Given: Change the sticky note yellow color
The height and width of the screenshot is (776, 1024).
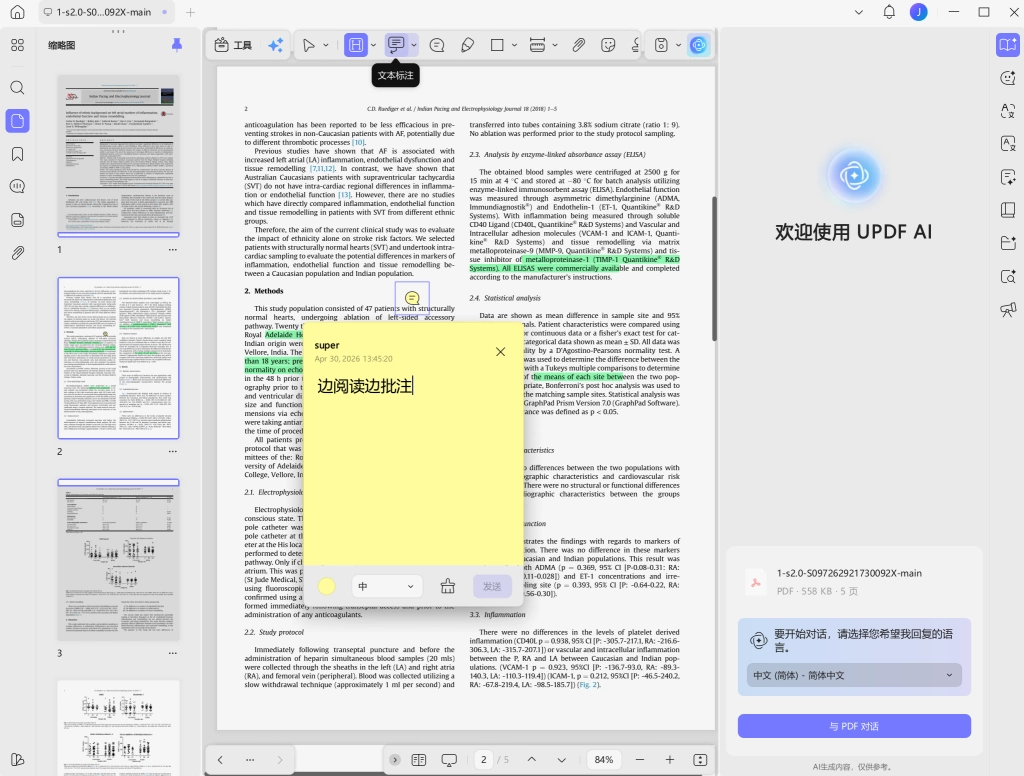Looking at the screenshot, I should (x=327, y=587).
